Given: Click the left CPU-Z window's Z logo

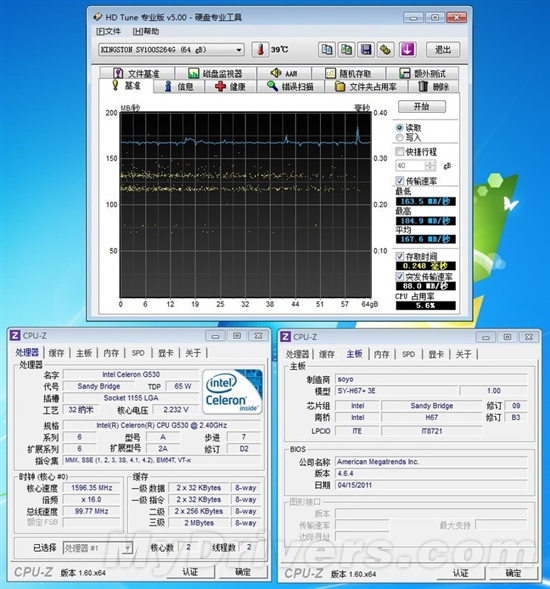Looking at the screenshot, I should 15,335.
